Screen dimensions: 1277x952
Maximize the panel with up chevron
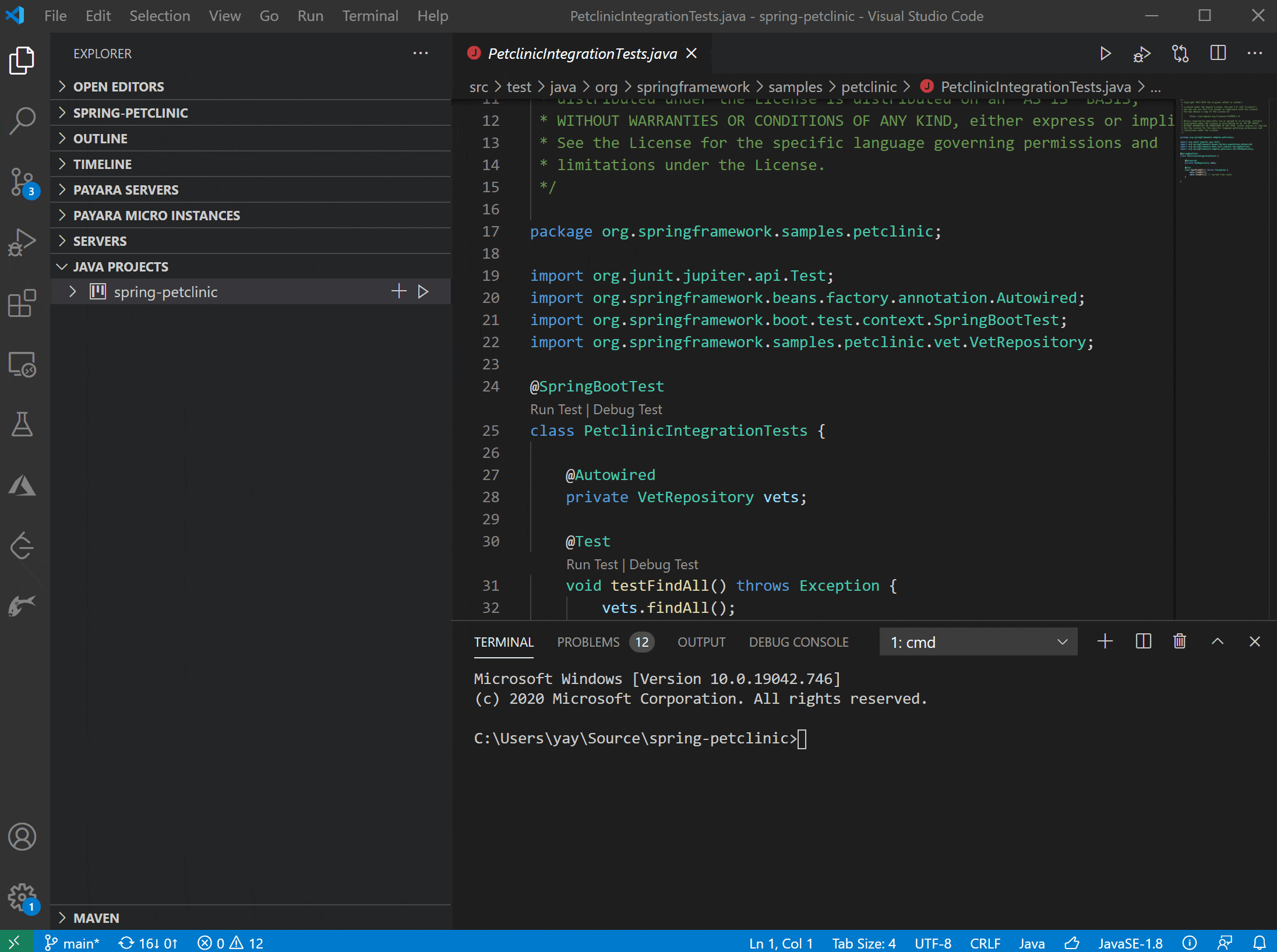[1218, 641]
